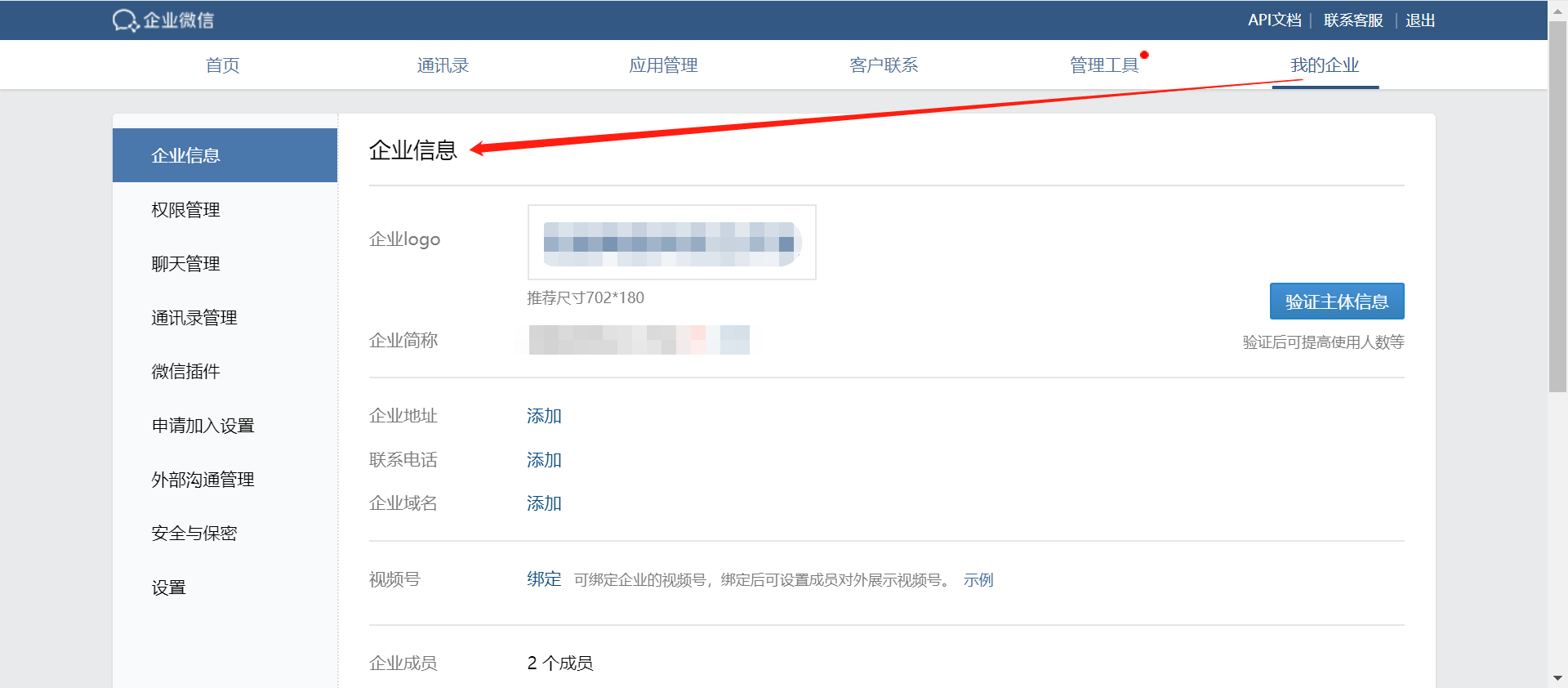The width and height of the screenshot is (1568, 688).
Task: Go to 客户联系 tab
Action: (884, 65)
